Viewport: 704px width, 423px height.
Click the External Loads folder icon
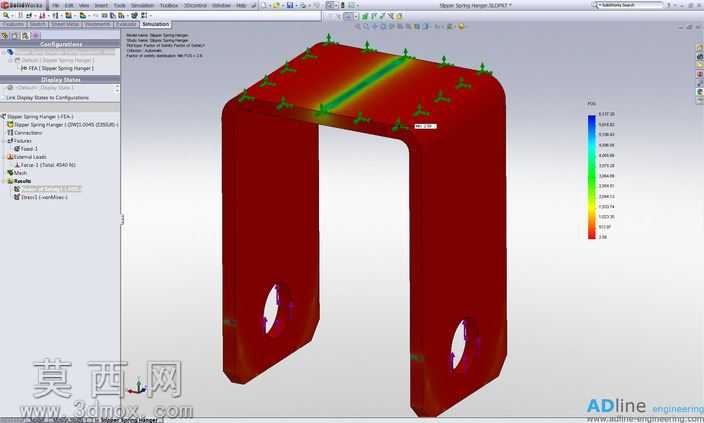click(x=10, y=157)
